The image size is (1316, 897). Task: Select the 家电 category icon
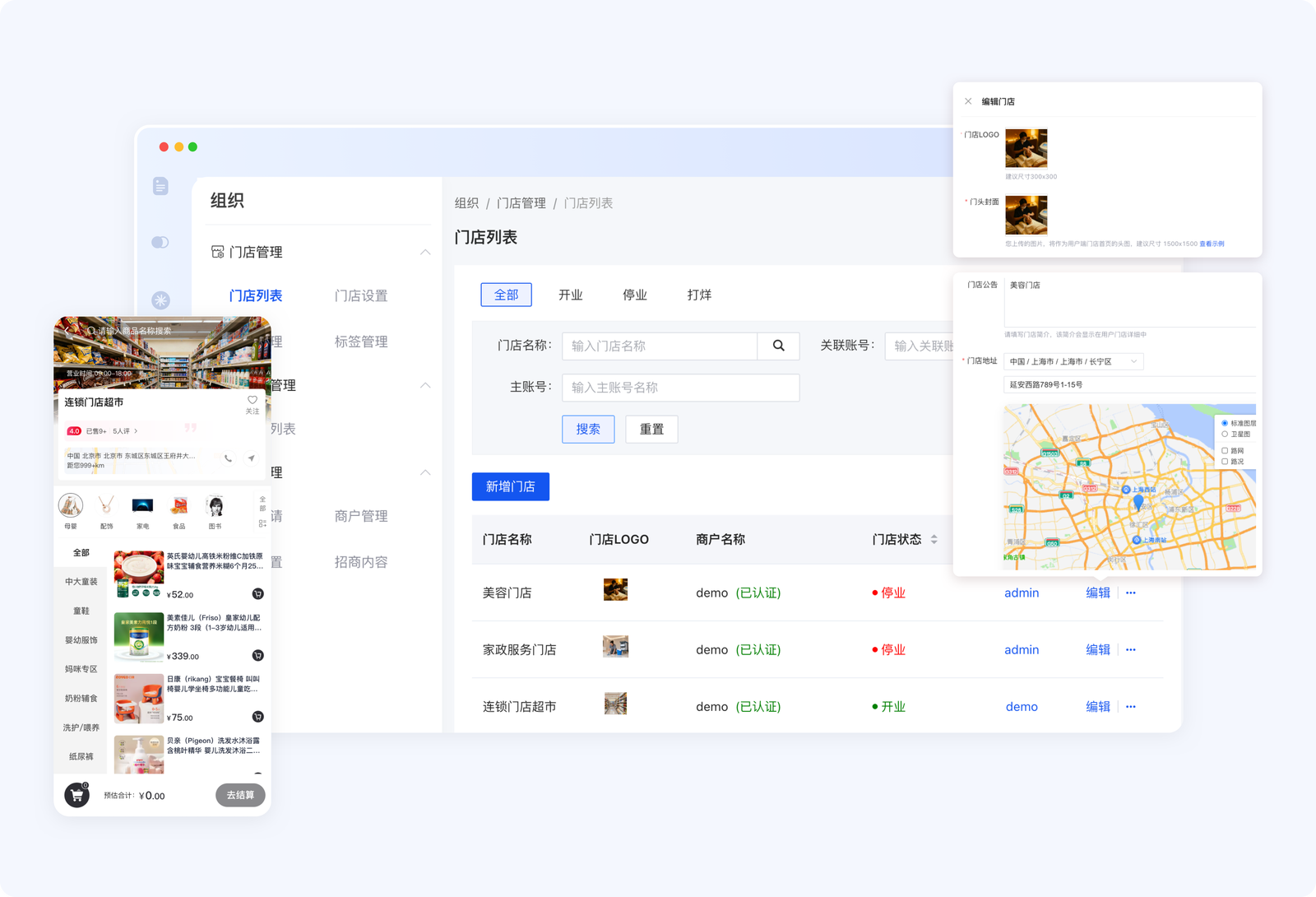point(143,505)
